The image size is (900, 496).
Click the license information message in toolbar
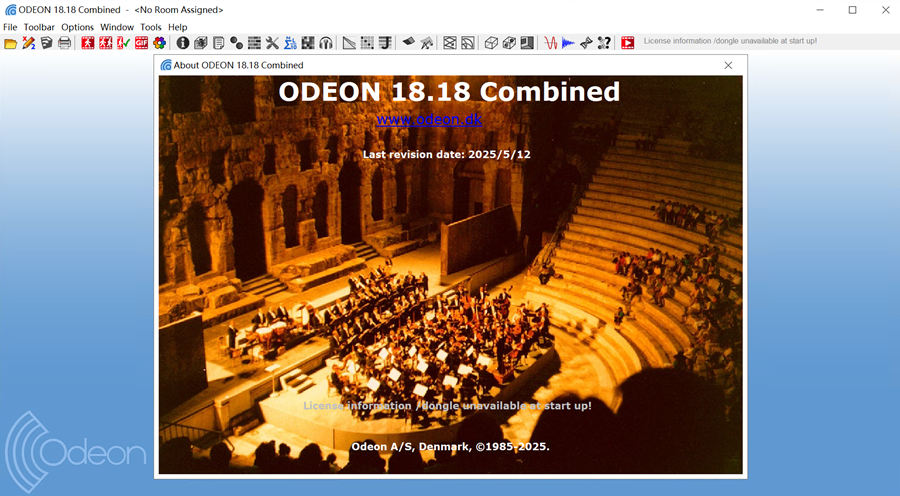(730, 41)
